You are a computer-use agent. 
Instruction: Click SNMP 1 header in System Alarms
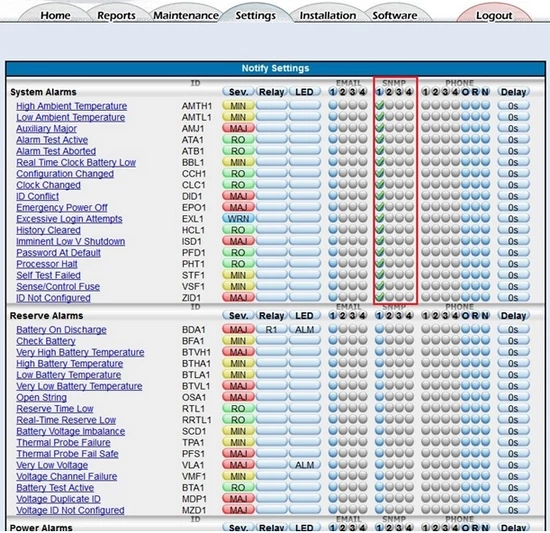click(379, 92)
